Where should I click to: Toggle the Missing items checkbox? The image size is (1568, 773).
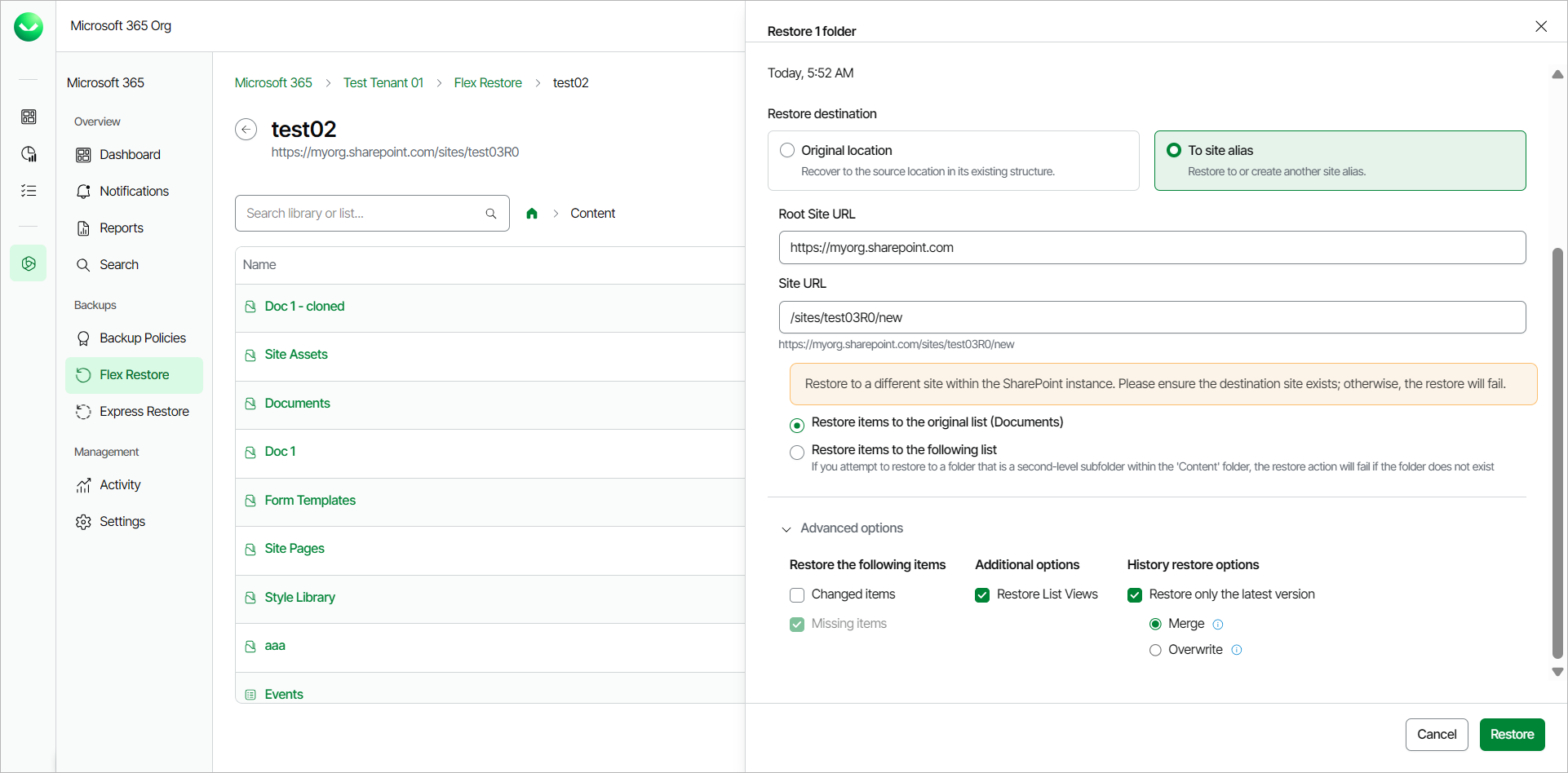pos(797,625)
